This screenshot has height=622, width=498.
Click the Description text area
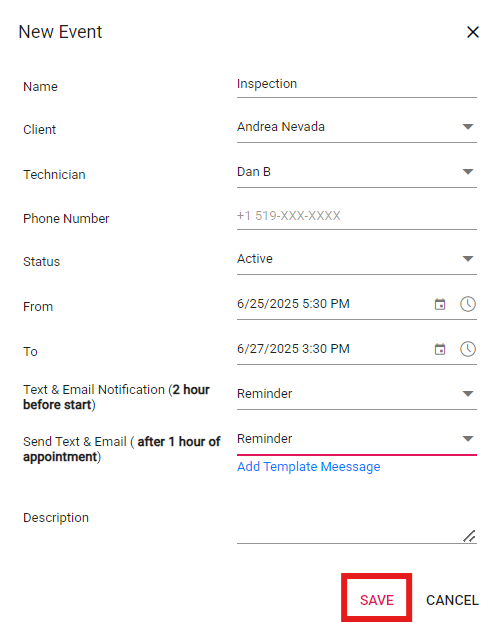pos(357,524)
